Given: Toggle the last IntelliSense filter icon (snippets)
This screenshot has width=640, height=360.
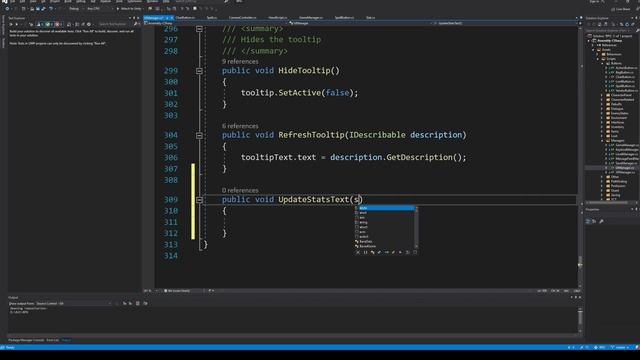Looking at the screenshot, I should pyautogui.click(x=415, y=252).
